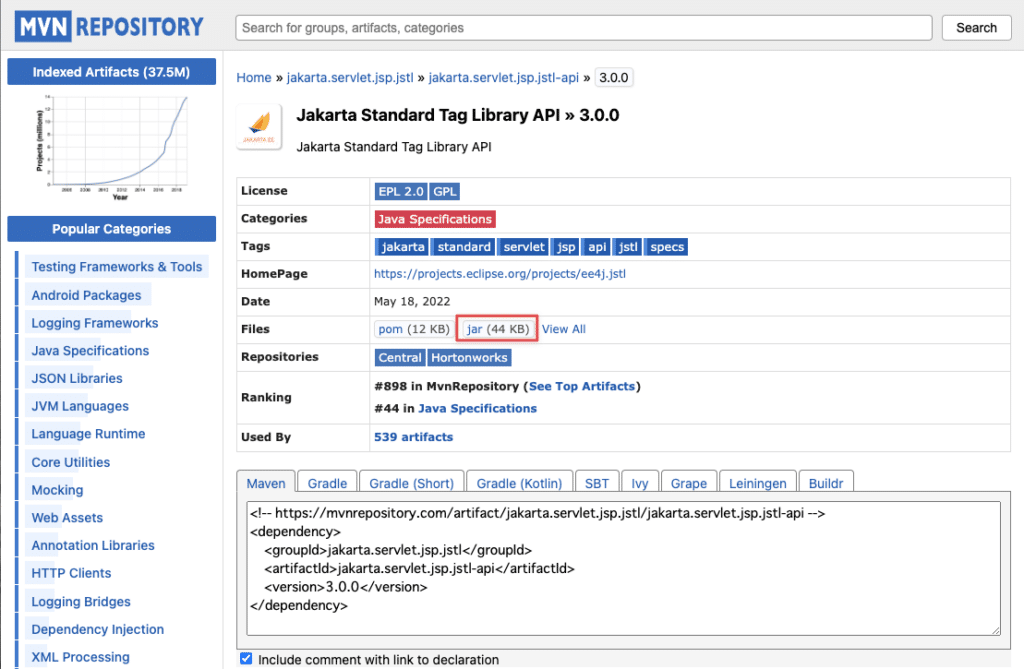
Task: Switch to the Gradle tab
Action: coord(326,482)
